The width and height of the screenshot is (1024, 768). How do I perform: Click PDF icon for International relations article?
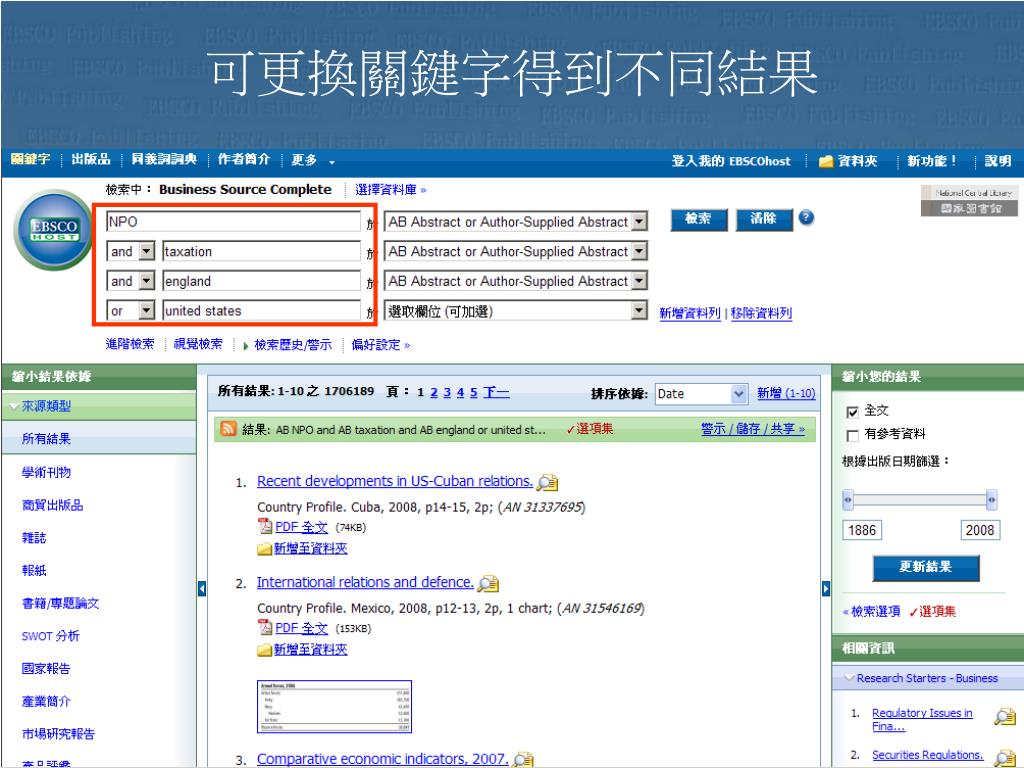pyautogui.click(x=264, y=627)
